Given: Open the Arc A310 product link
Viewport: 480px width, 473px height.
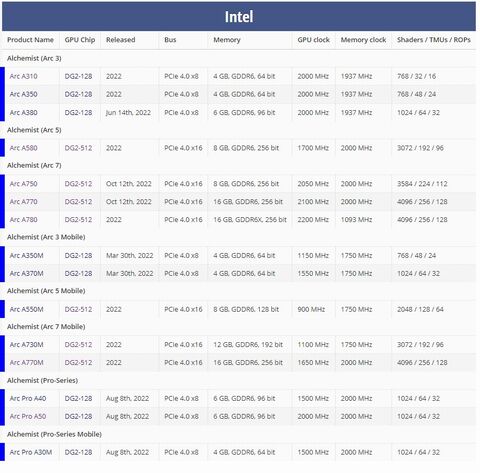Looking at the screenshot, I should click(x=23, y=76).
